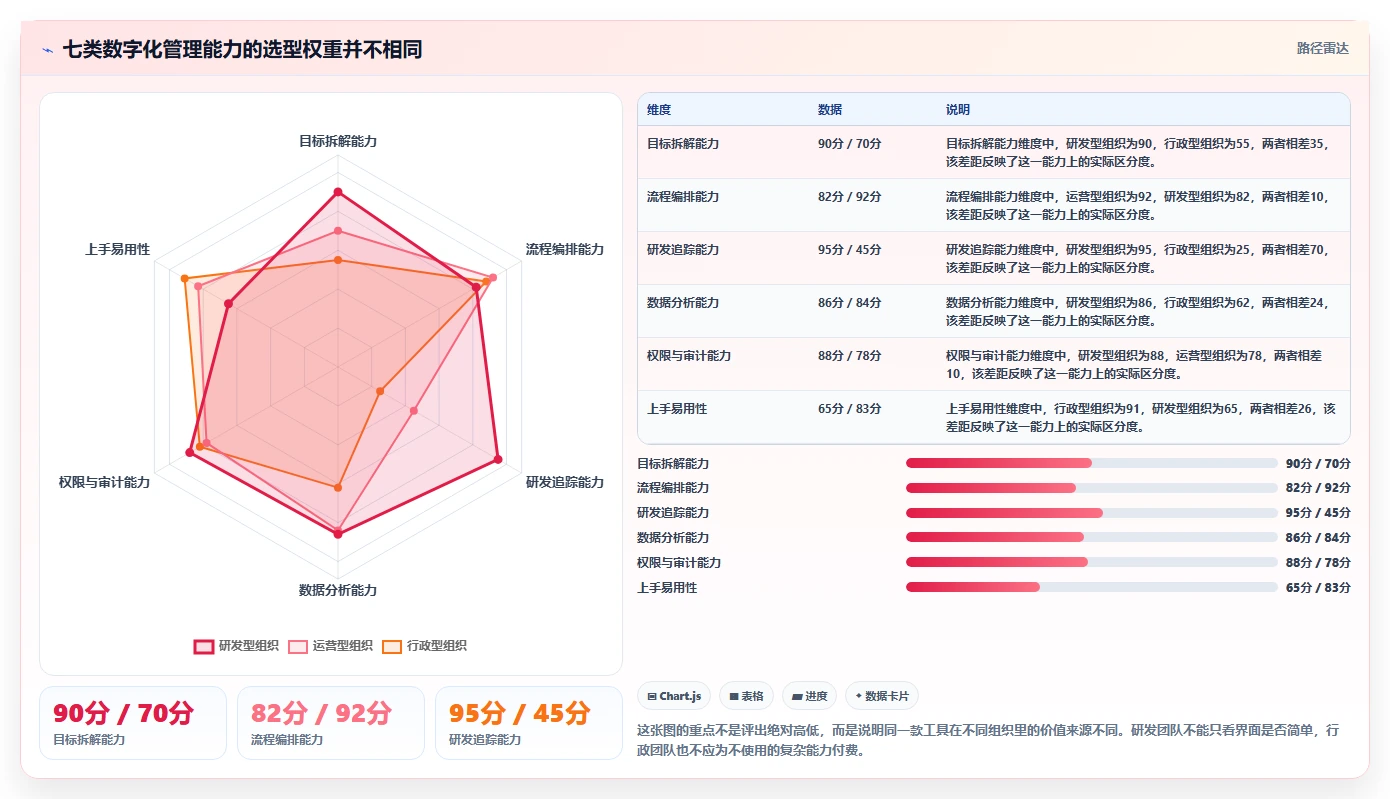Select the Chart.js tag chip
The width and height of the screenshot is (1390, 799).
pos(674,696)
